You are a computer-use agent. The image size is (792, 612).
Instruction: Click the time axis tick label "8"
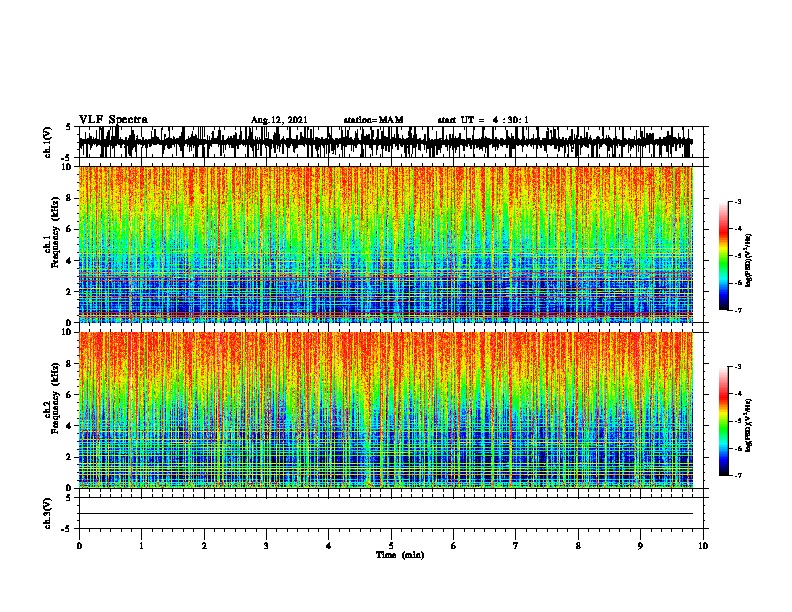[x=578, y=546]
